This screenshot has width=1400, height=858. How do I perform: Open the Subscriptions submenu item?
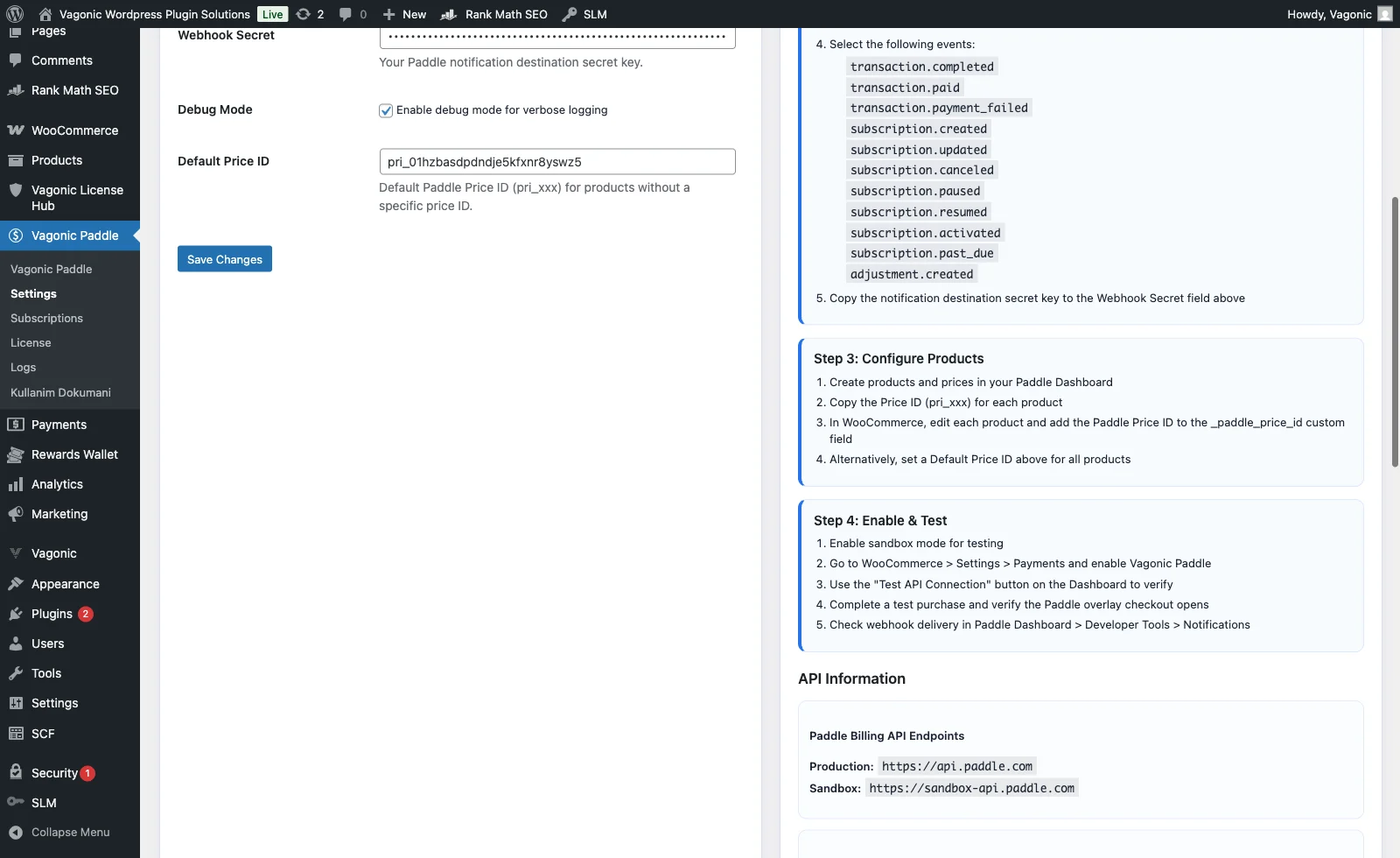[x=46, y=319]
